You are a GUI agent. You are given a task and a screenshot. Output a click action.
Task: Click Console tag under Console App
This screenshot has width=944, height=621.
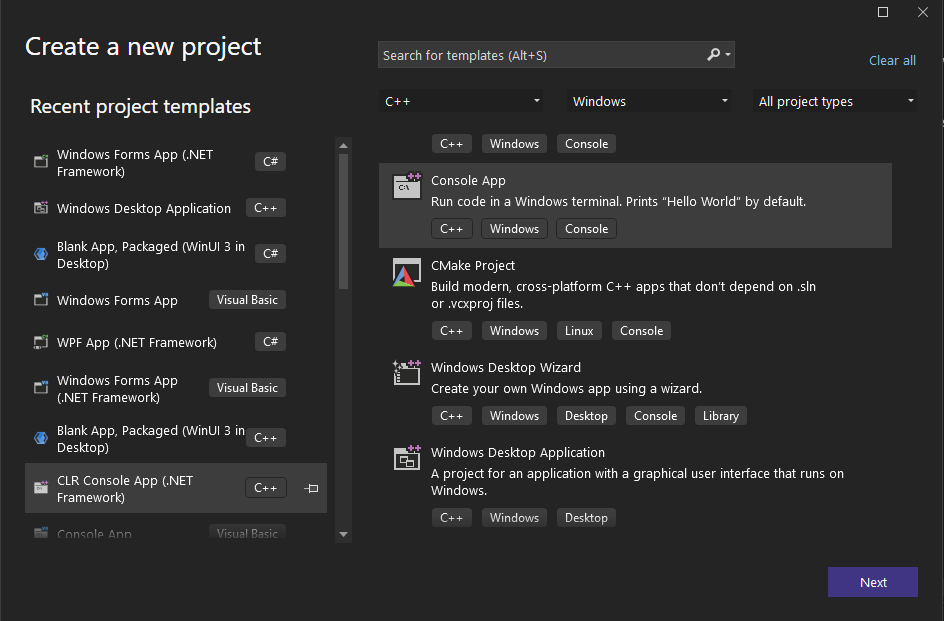coord(586,229)
